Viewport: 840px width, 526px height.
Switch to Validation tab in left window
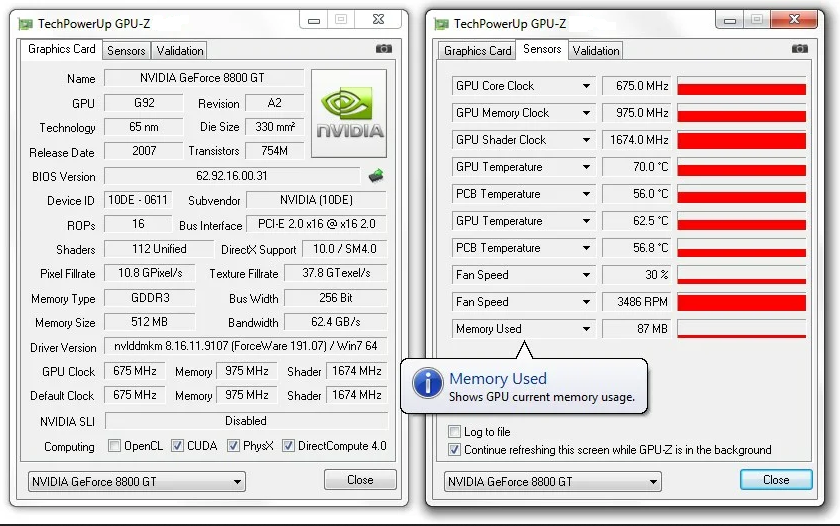[x=179, y=51]
